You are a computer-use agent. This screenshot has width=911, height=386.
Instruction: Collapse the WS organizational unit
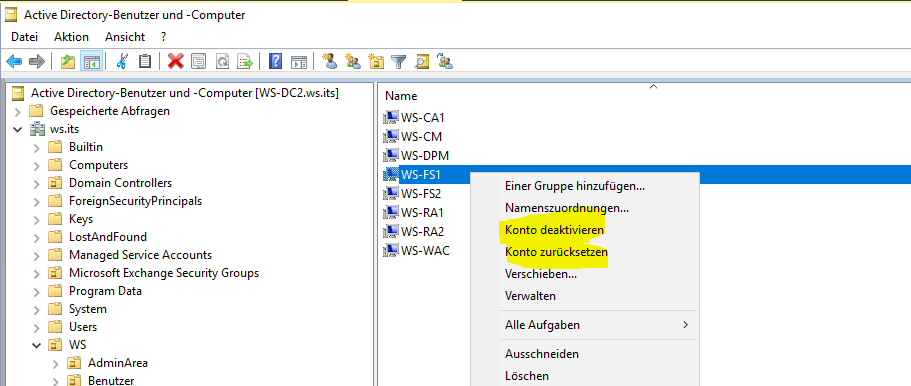pyautogui.click(x=37, y=345)
